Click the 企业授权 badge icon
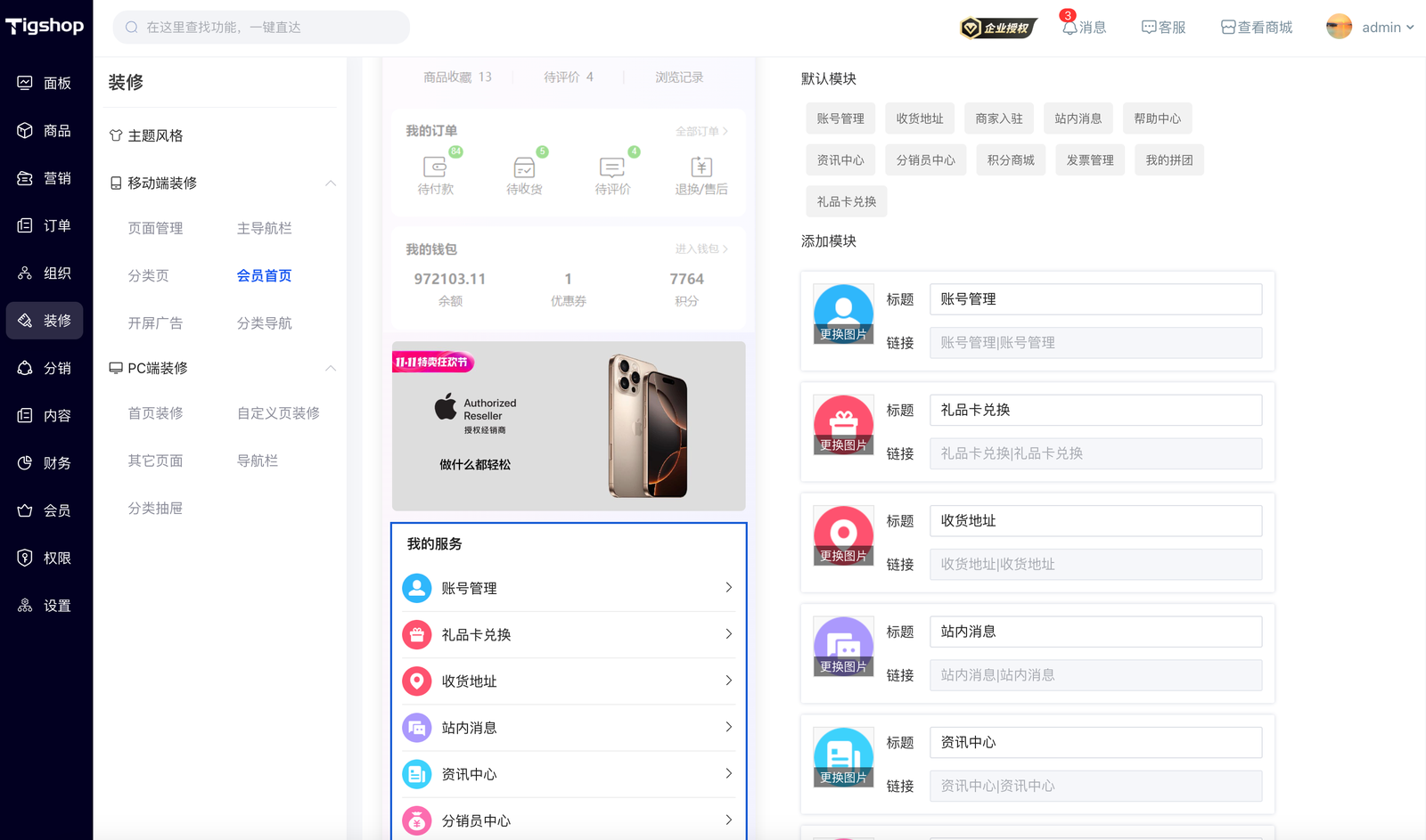Viewport: 1426px width, 840px height. coord(997,28)
